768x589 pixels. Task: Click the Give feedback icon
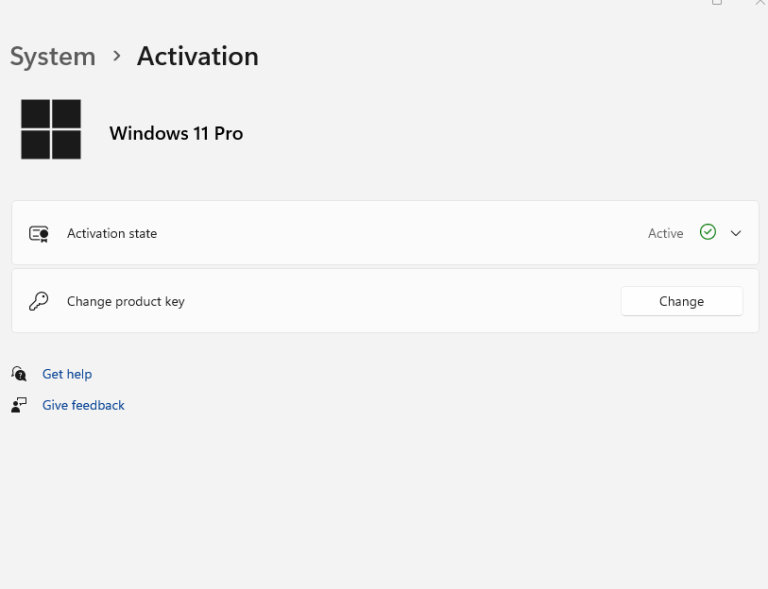(x=19, y=405)
